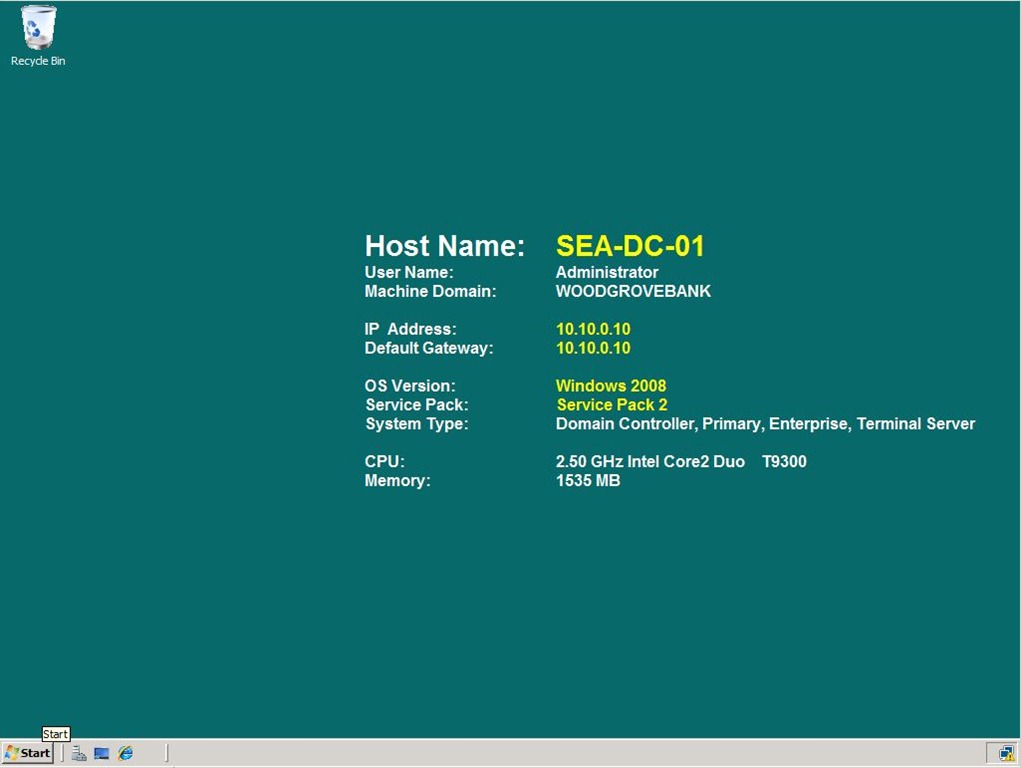The image size is (1021, 768).
Task: Click the 'WOODGROVEBANK' domain value
Action: [633, 291]
